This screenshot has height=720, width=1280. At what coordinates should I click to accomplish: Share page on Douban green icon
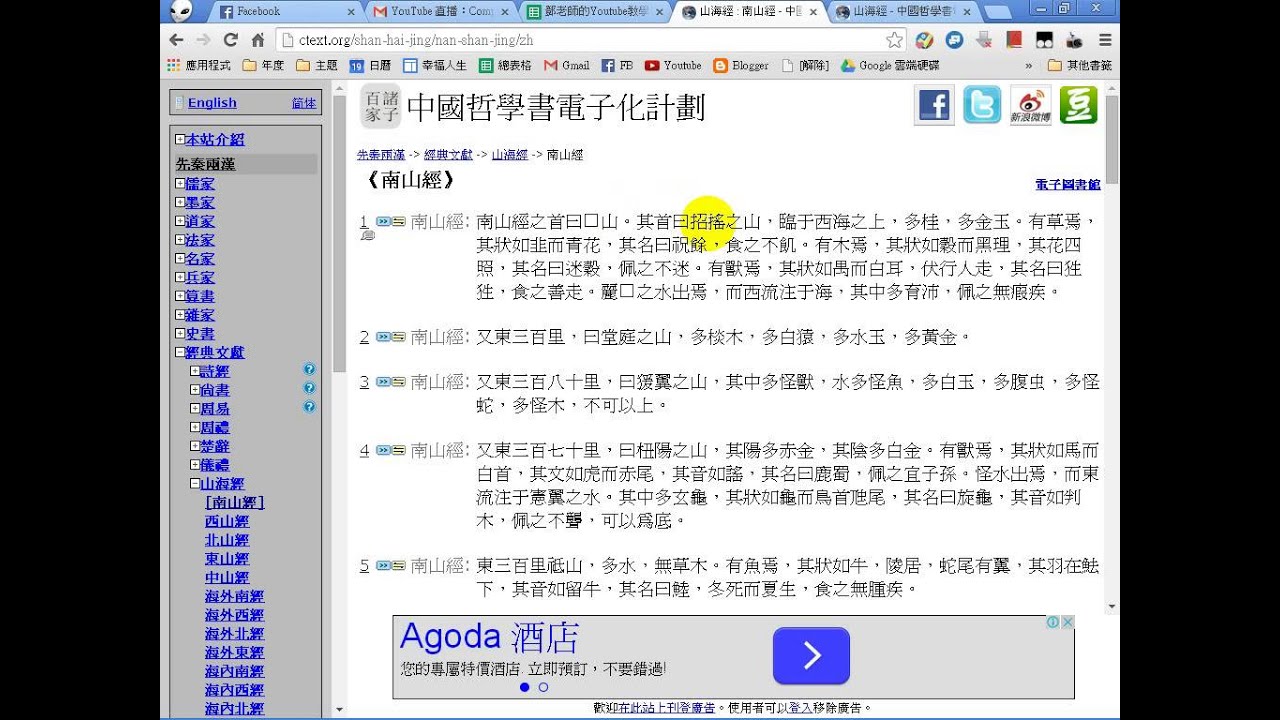point(1079,105)
